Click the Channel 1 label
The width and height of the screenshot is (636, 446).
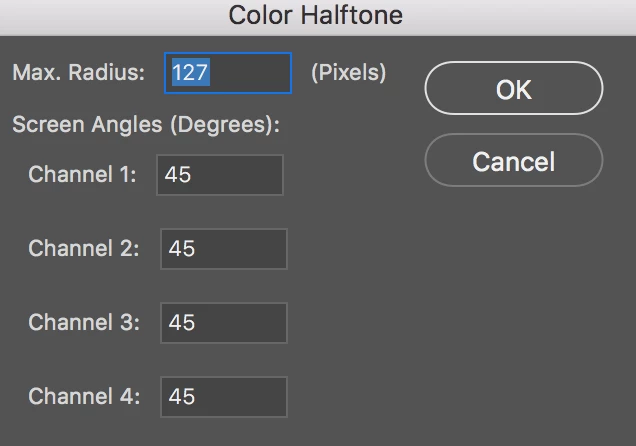coord(81,175)
